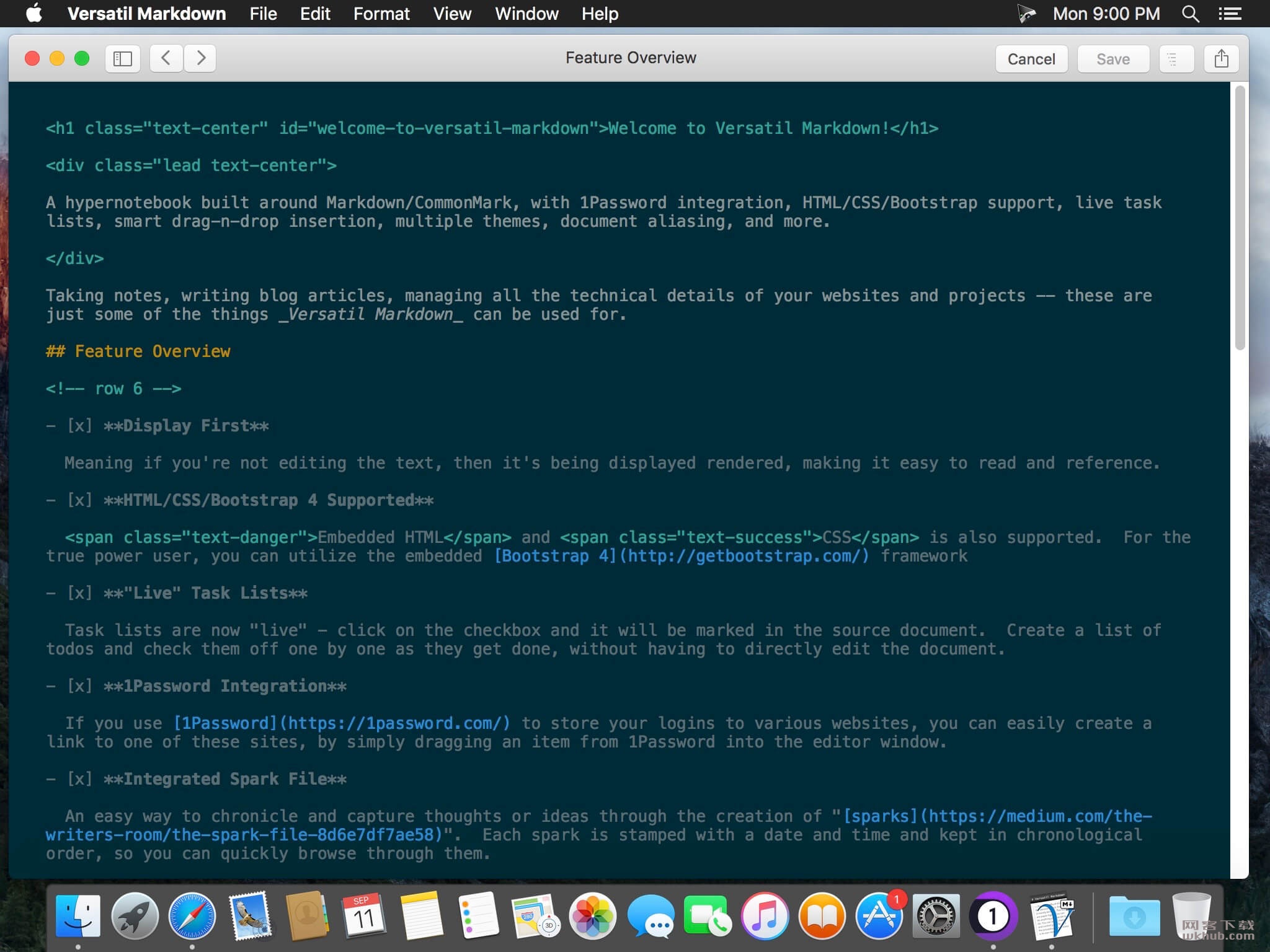Open Calendar from the Dock
1270x952 pixels.
coord(364,916)
